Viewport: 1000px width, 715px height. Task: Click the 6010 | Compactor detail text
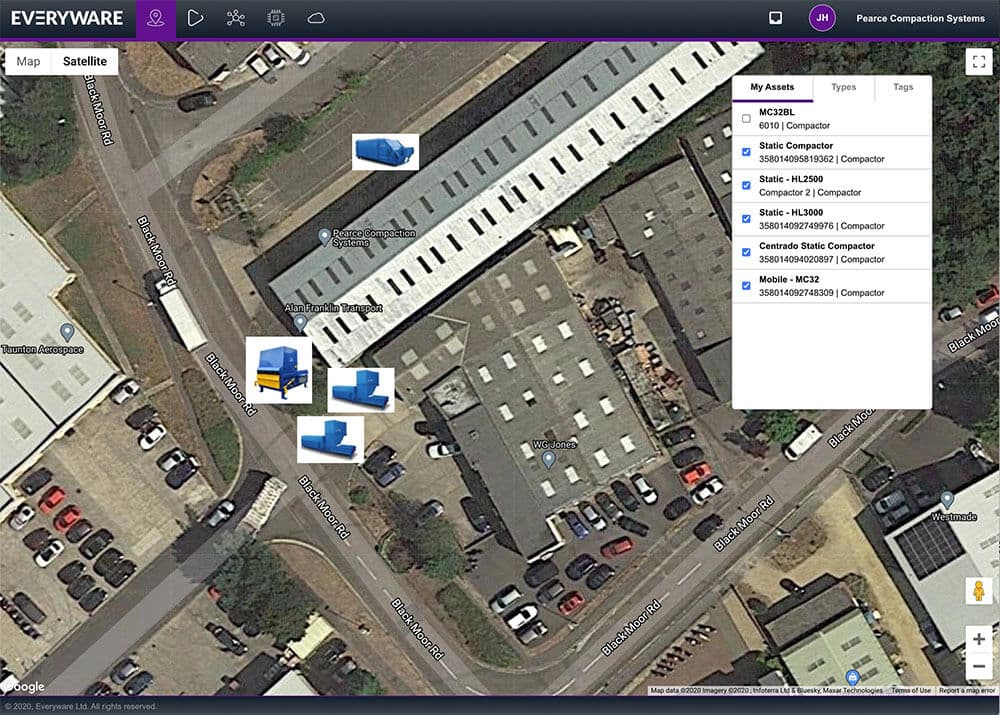[795, 126]
